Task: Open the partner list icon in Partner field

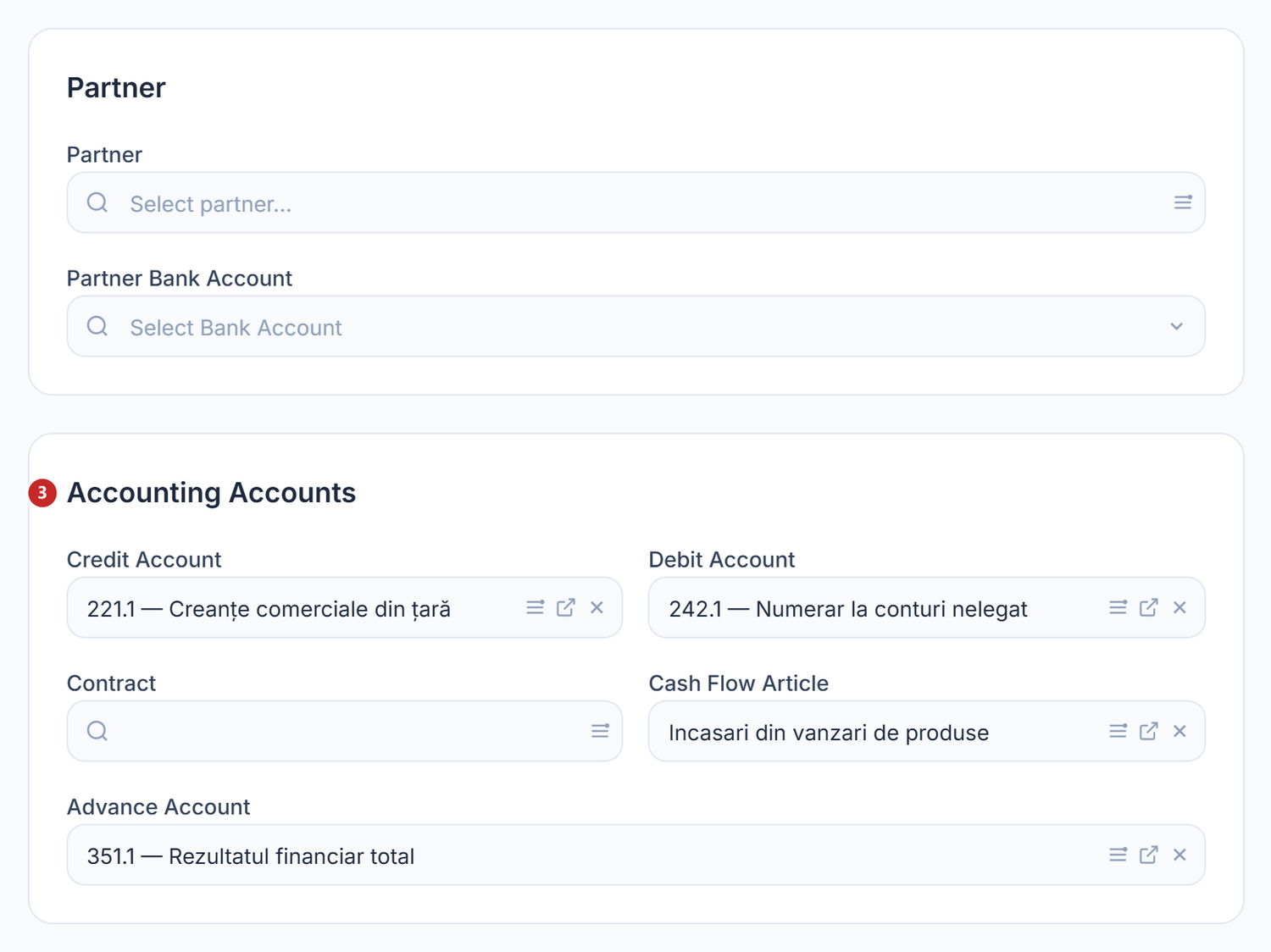Action: pos(1183,202)
